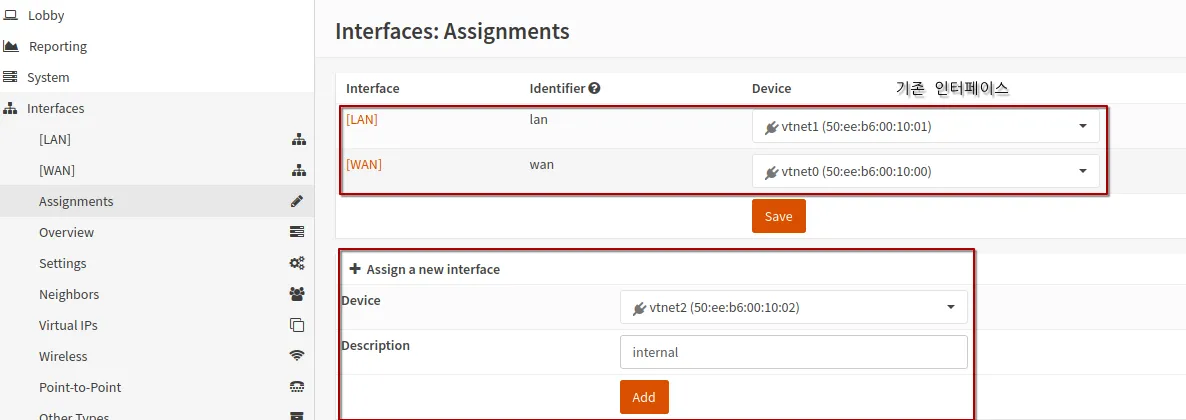Click the gears icon beside Settings

point(297,263)
